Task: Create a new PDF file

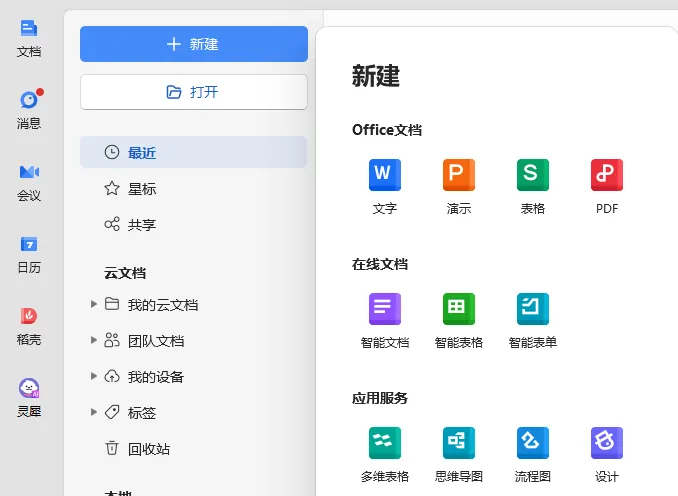Action: tap(607, 187)
